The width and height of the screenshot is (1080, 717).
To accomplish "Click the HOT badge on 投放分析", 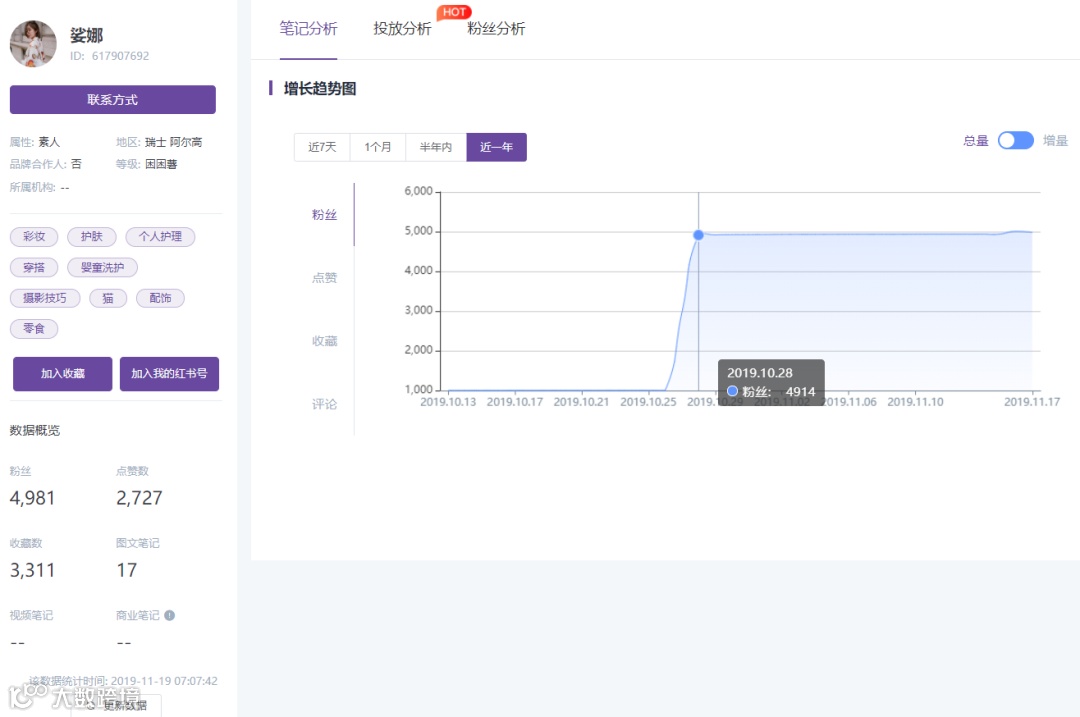I will click(x=454, y=12).
